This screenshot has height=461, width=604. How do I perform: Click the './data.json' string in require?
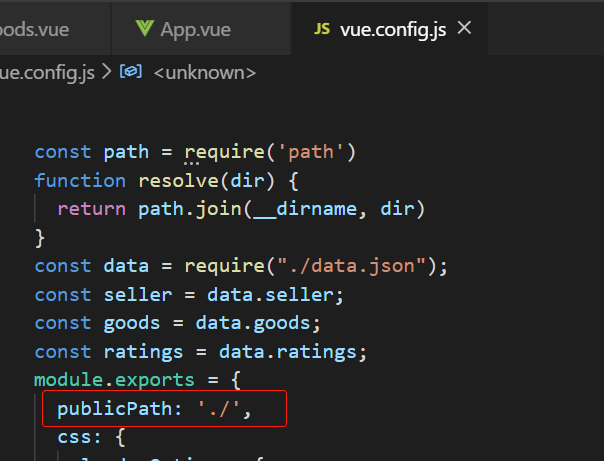pos(351,266)
